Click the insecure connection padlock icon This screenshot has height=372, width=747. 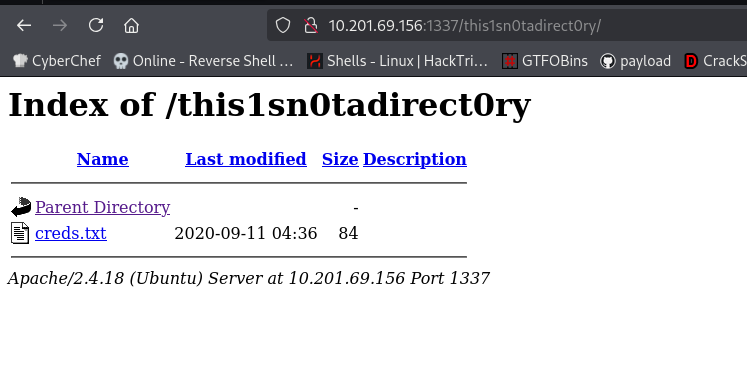click(x=311, y=25)
